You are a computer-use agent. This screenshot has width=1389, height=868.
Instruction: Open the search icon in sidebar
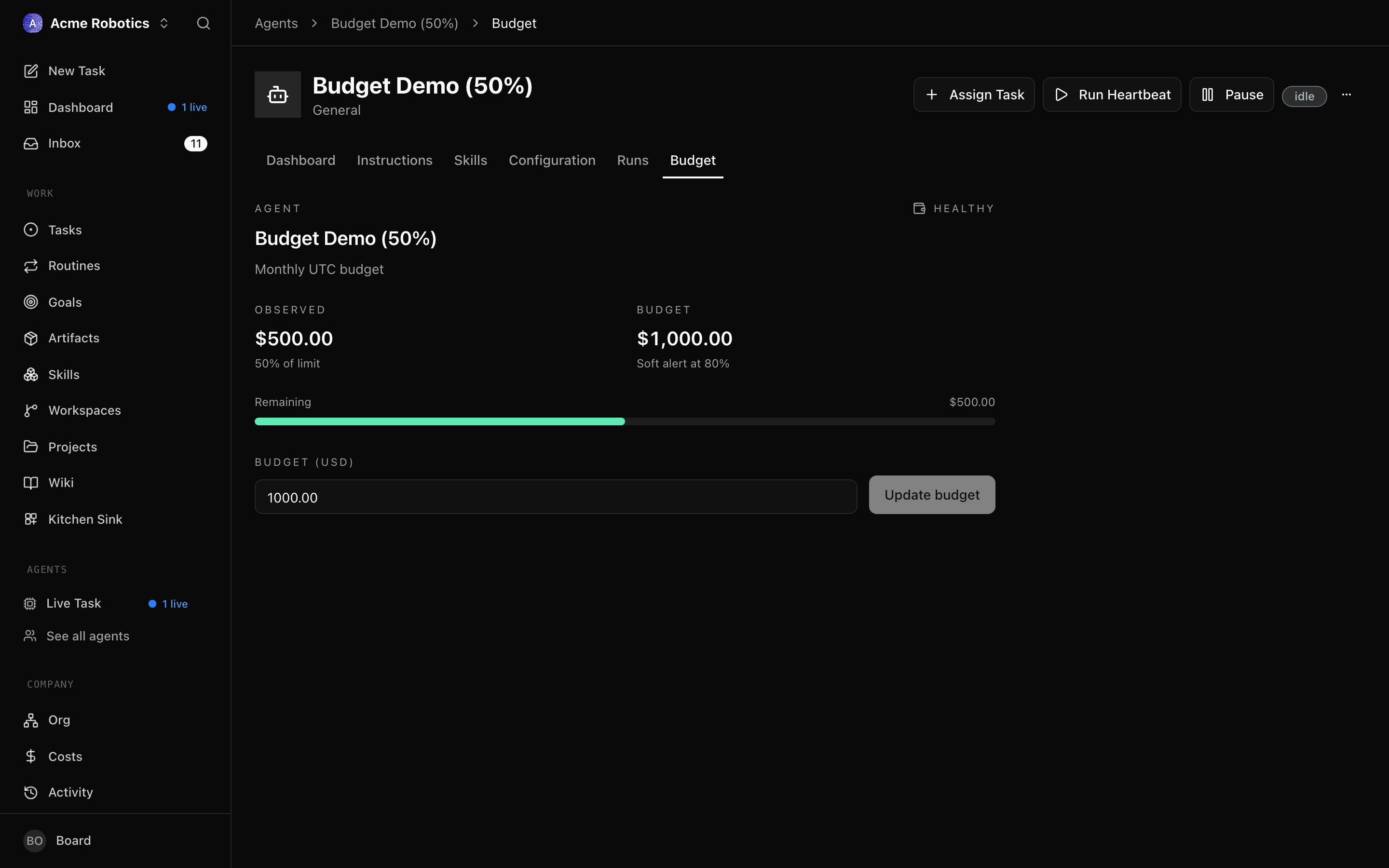203,23
